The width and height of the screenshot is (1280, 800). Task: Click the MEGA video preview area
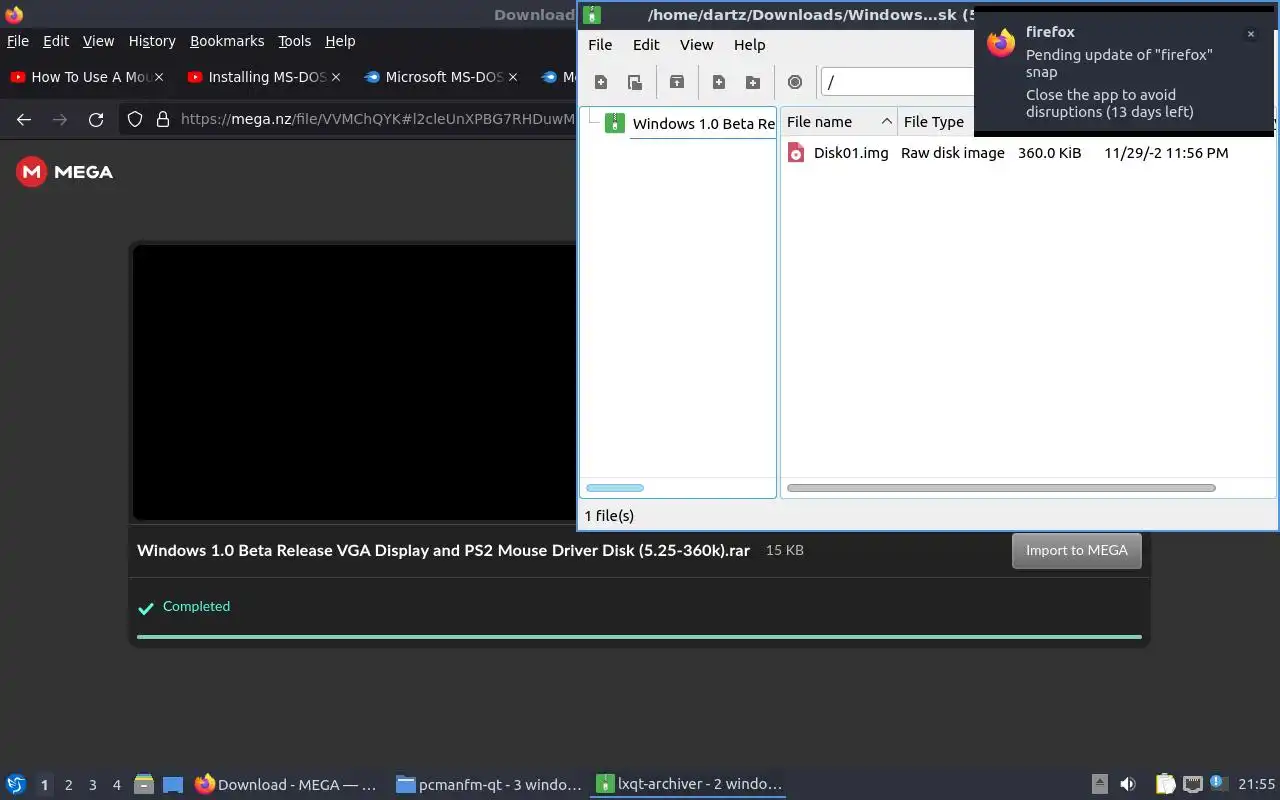355,382
